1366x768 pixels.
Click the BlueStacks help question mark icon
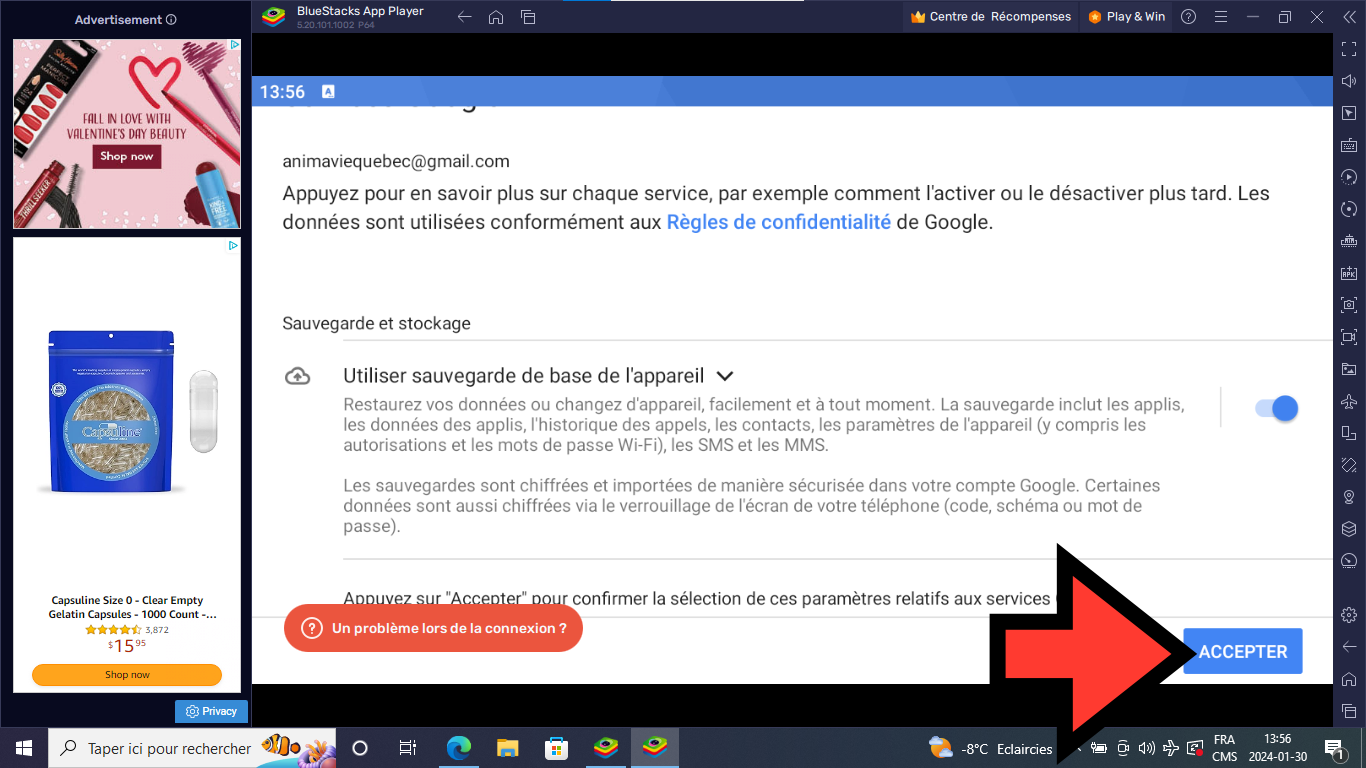[x=1188, y=17]
